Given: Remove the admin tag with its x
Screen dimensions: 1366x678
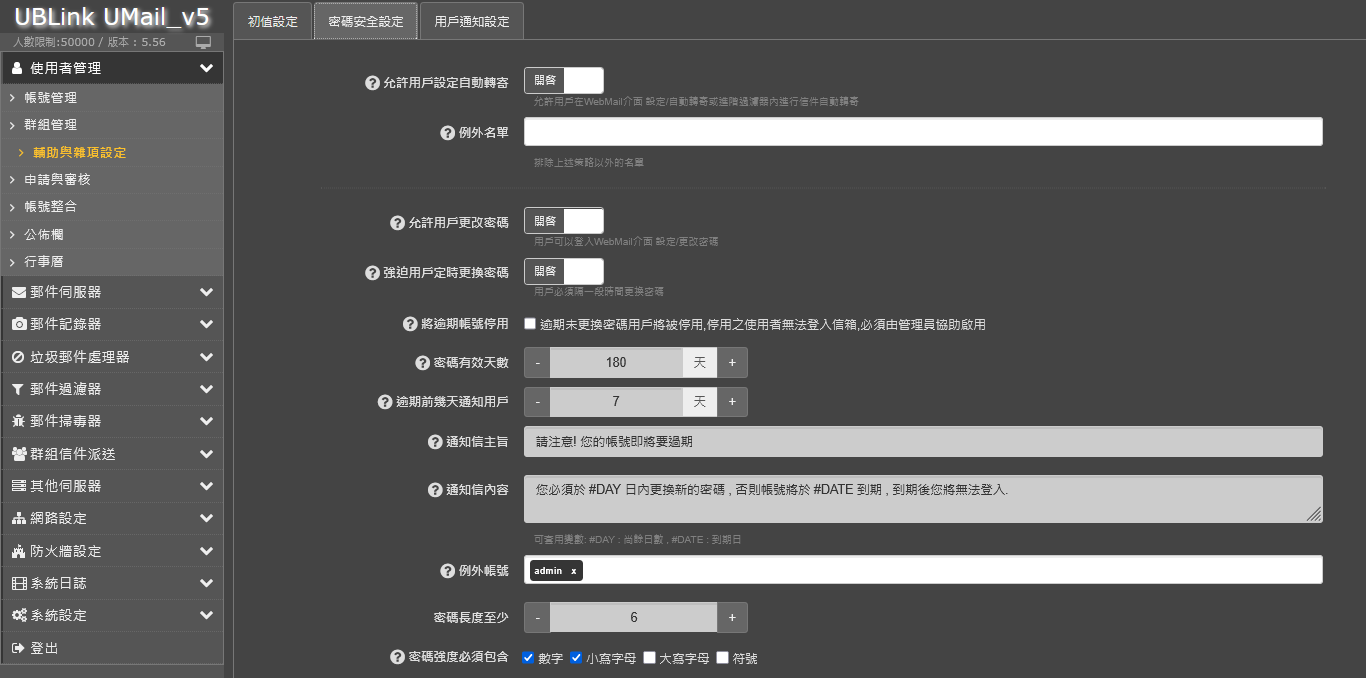Looking at the screenshot, I should tap(573, 571).
